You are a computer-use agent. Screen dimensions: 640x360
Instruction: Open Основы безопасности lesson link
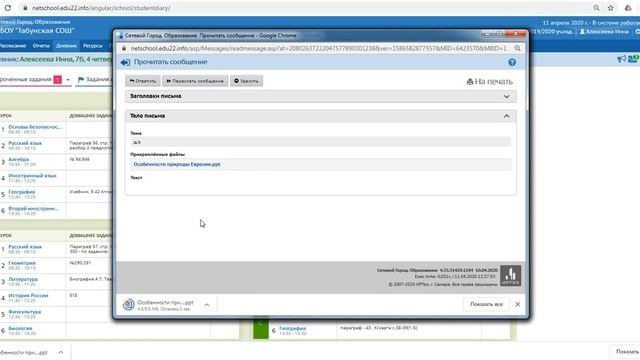click(35, 127)
